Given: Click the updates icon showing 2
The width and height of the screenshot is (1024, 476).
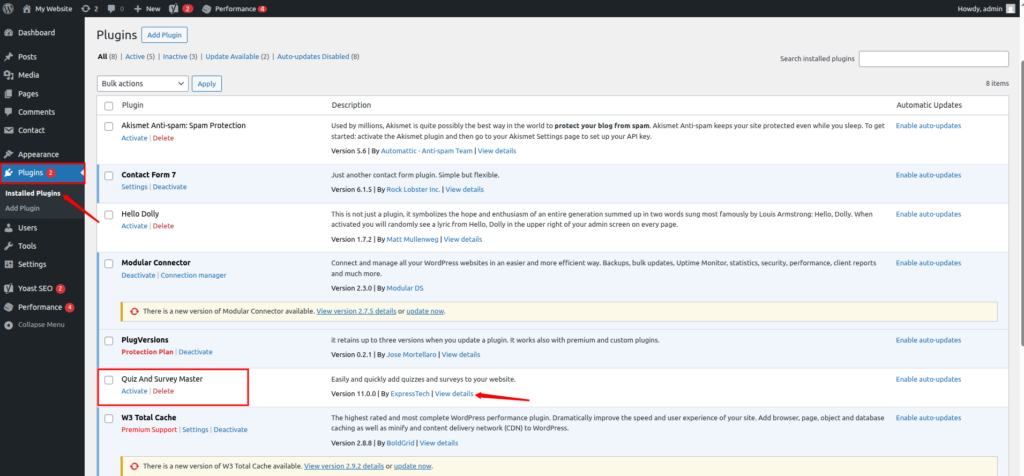Looking at the screenshot, I should 86,9.
